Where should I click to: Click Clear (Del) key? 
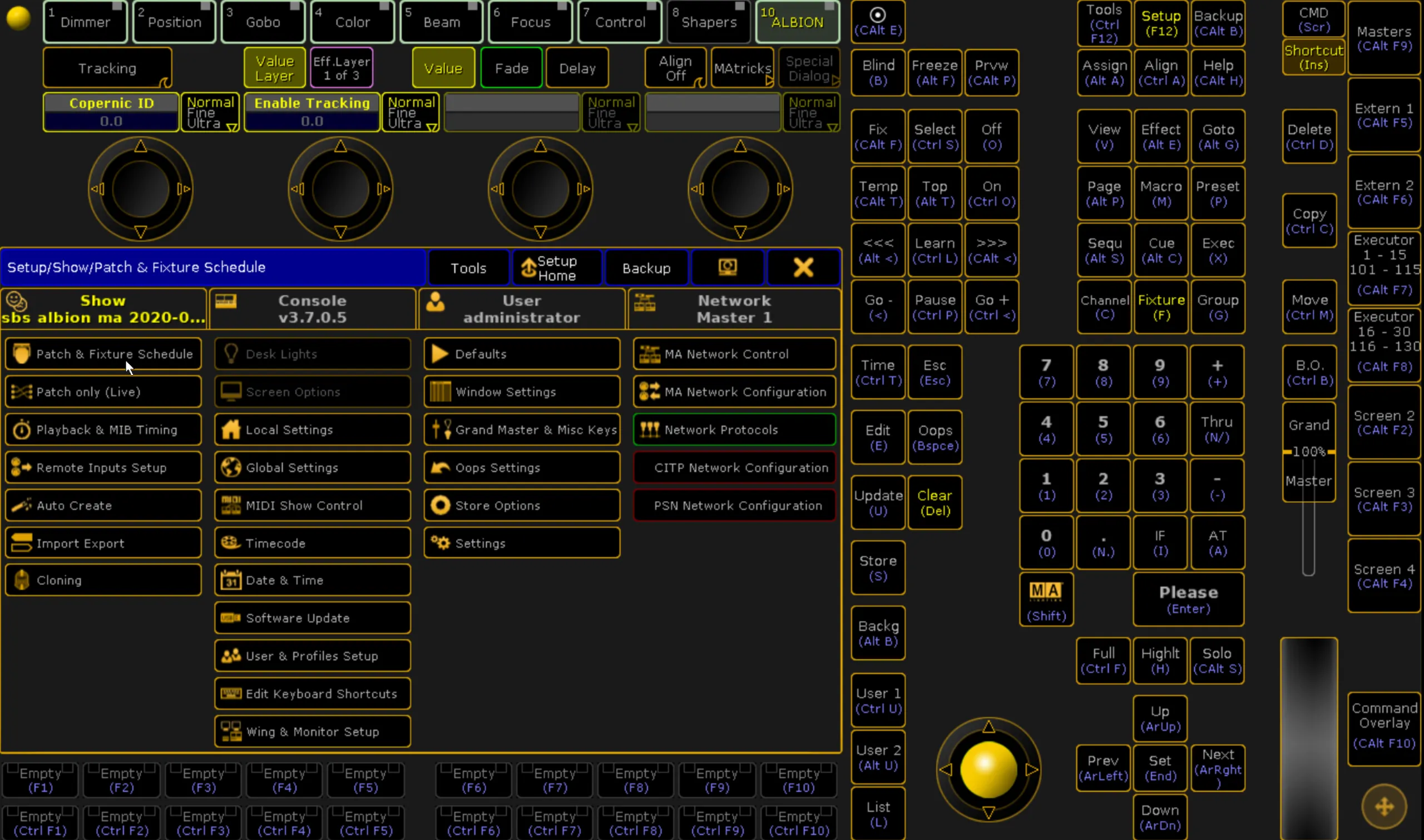pyautogui.click(x=934, y=503)
